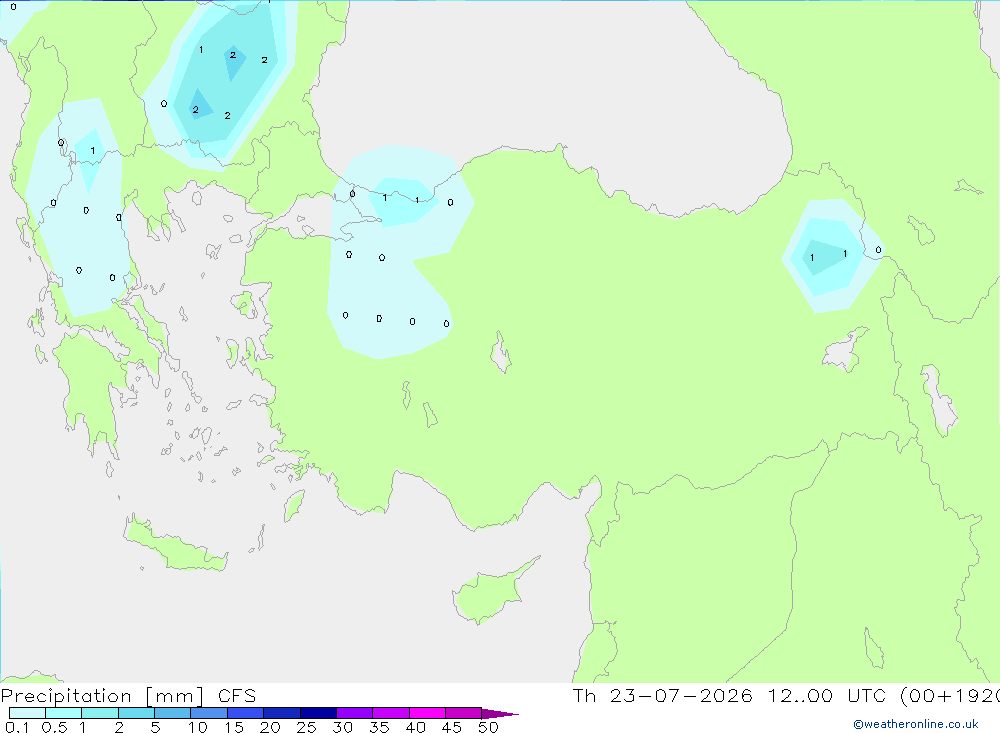
Task: Click the 'Precipitation [mm]' title label
Action: (x=102, y=695)
